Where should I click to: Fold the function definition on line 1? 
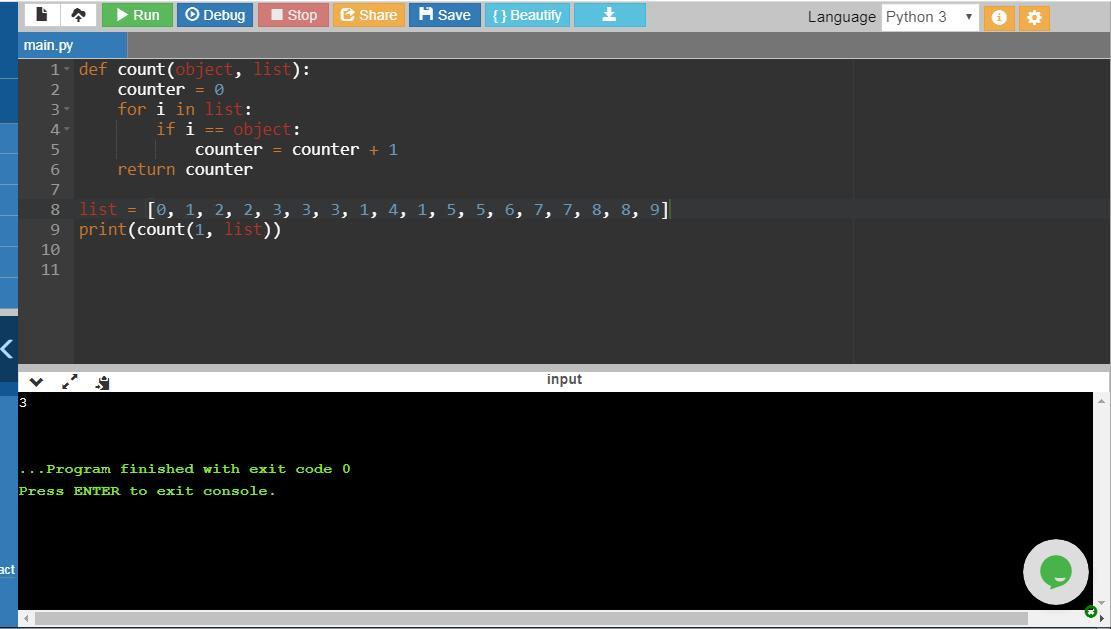[67, 70]
